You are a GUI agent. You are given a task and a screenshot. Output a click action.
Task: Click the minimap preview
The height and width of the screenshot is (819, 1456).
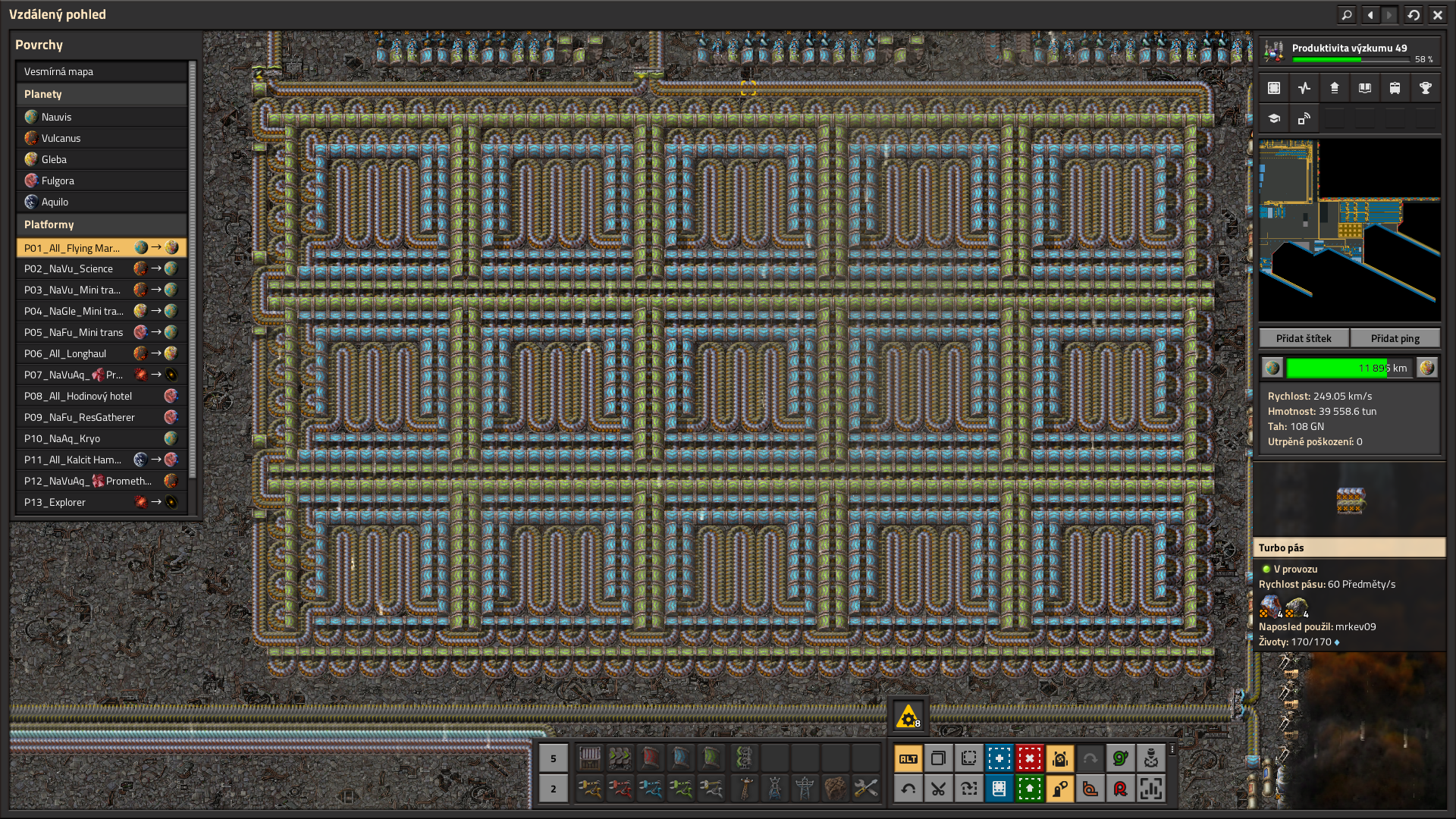[x=1349, y=229]
